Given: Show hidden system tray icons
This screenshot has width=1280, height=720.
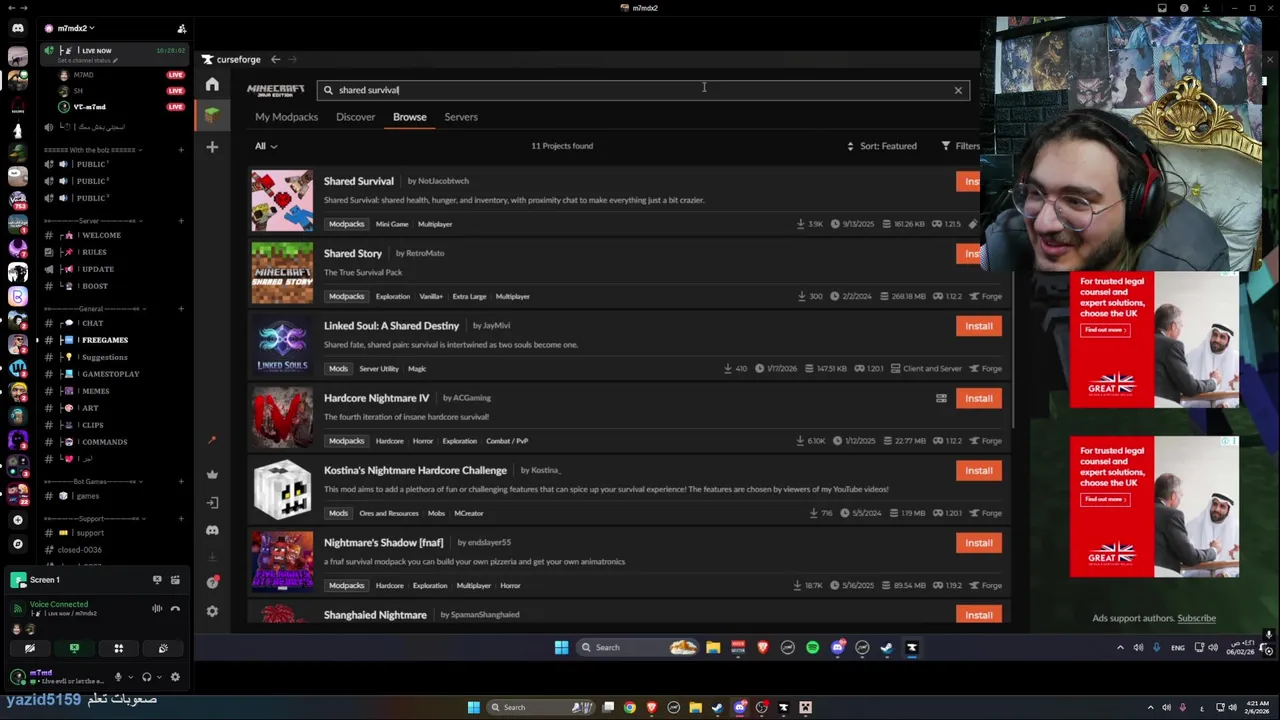Looking at the screenshot, I should click(x=1120, y=647).
